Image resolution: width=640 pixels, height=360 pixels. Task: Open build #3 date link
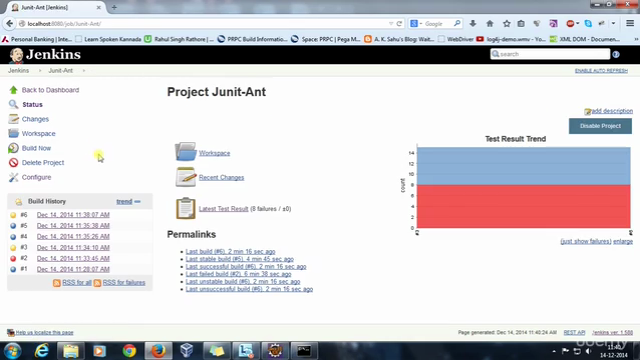[73, 247]
